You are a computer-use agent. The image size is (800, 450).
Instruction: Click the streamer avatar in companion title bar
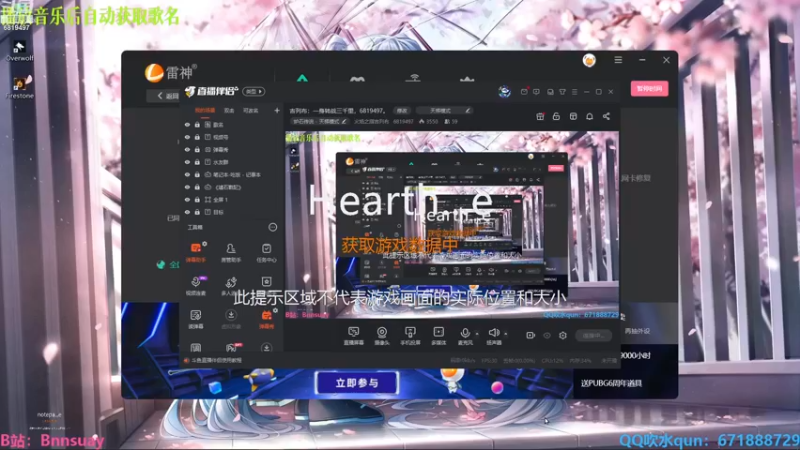(505, 91)
